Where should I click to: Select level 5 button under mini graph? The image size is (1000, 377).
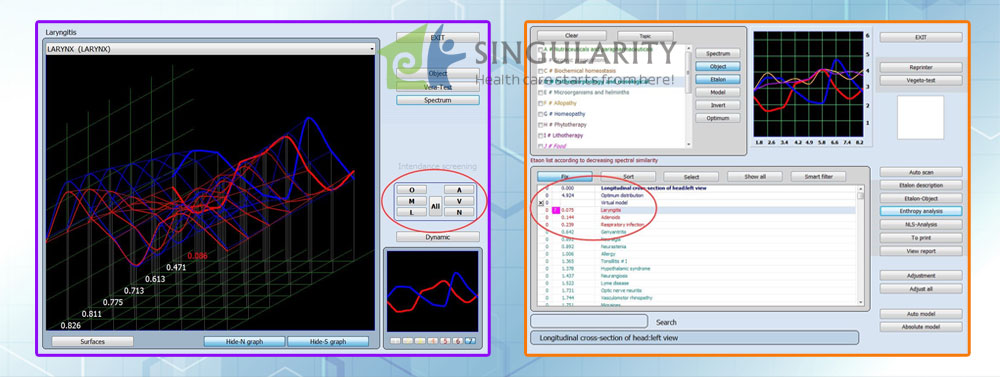[x=445, y=341]
